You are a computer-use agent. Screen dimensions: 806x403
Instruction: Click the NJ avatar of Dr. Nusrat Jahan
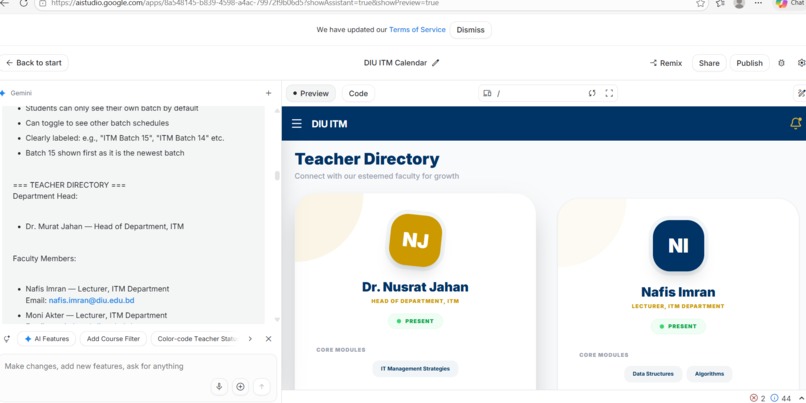[x=415, y=241]
